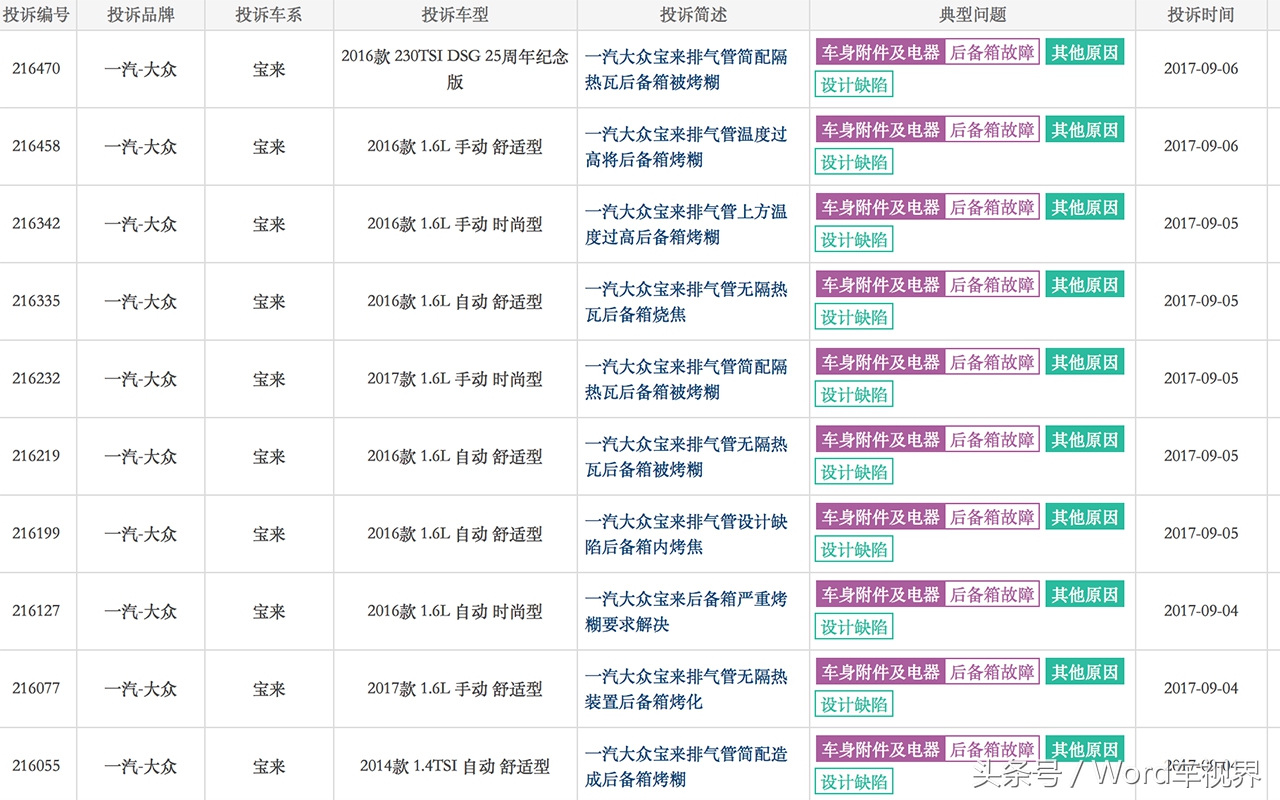This screenshot has width=1280, height=800.
Task: Click '设计缺陷' tag in row 216470
Action: pos(854,85)
